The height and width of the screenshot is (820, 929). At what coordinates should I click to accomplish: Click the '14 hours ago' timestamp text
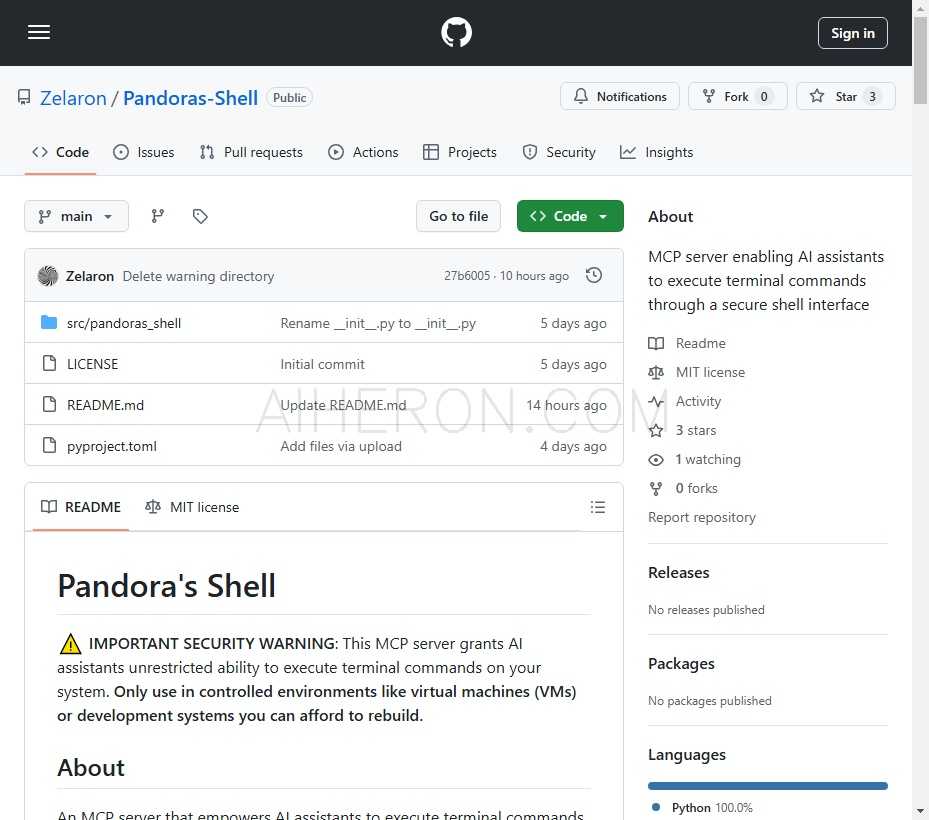click(x=566, y=405)
